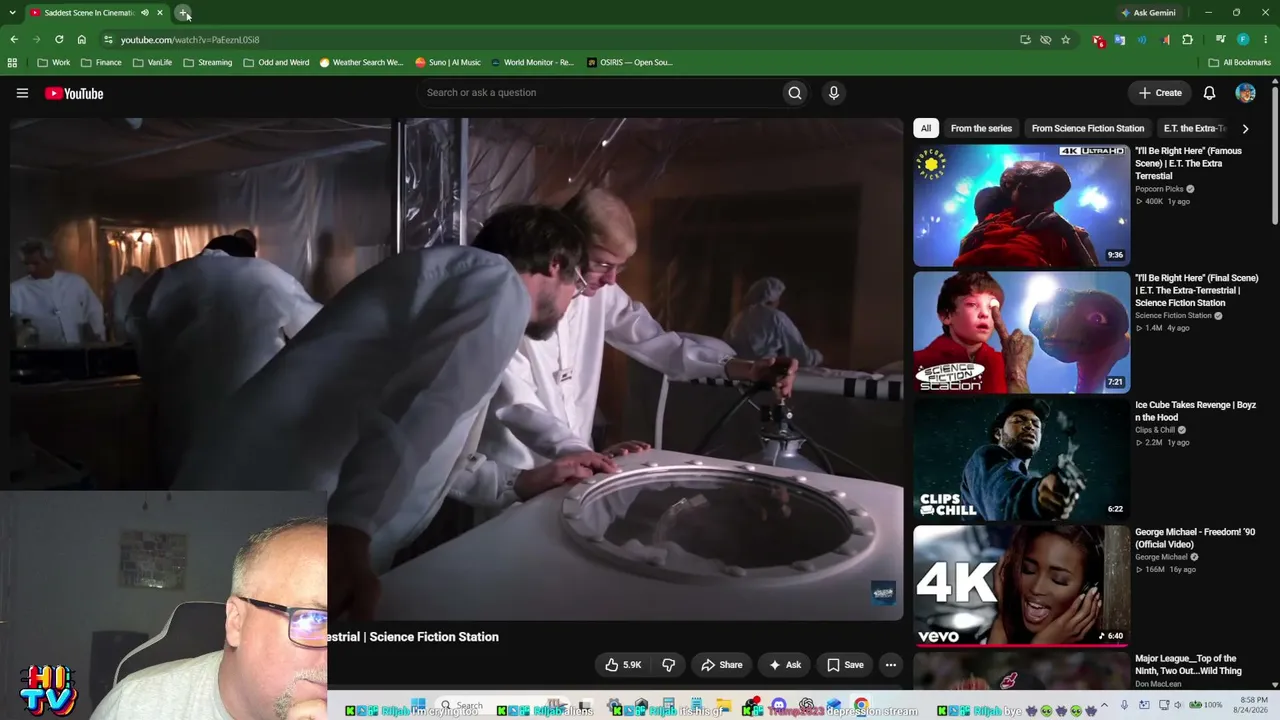The width and height of the screenshot is (1280, 720).
Task: Open the Weather Search bookmark
Action: 361,62
